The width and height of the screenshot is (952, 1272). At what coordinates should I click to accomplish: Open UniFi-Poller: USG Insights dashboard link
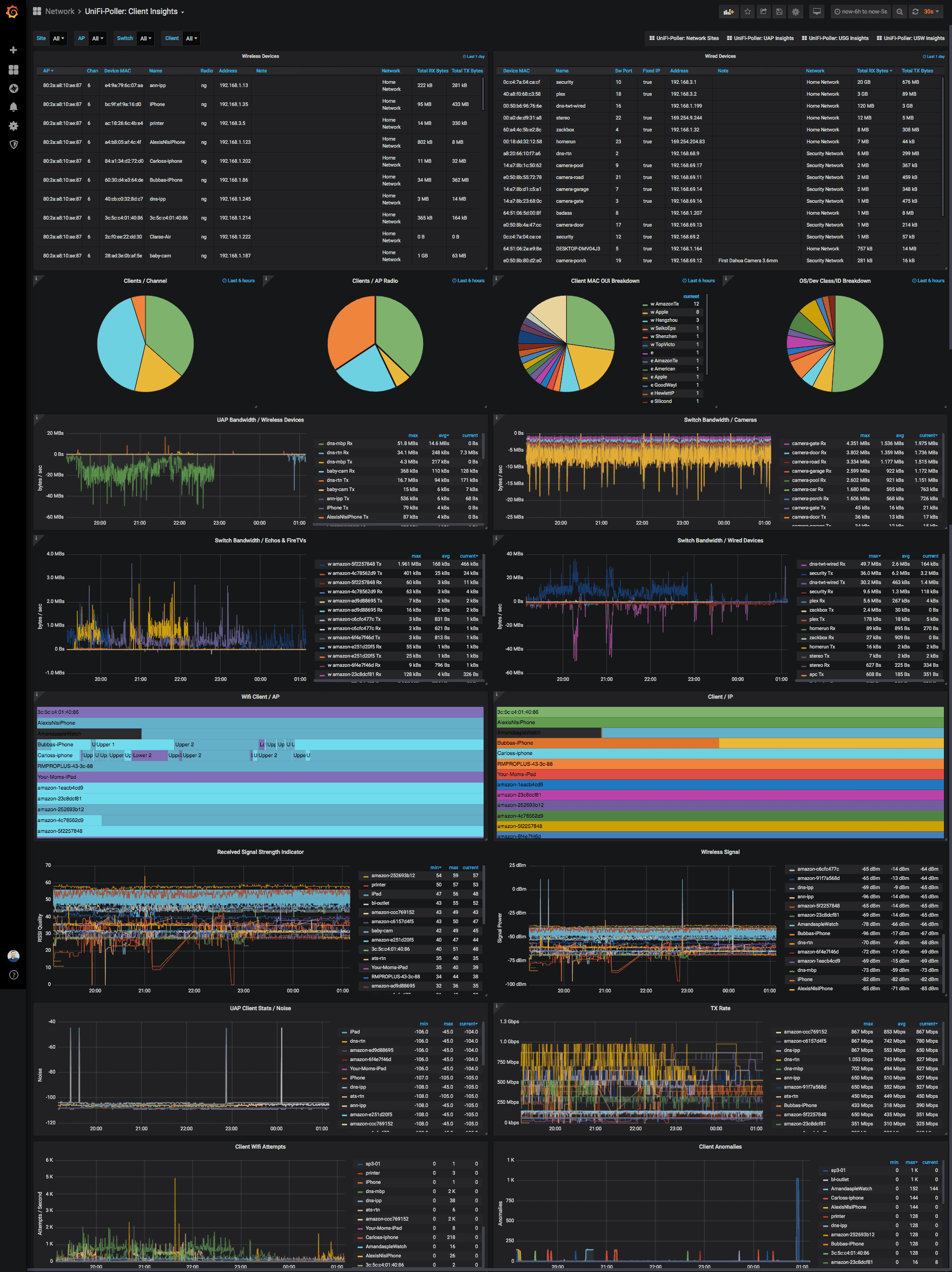tap(835, 38)
